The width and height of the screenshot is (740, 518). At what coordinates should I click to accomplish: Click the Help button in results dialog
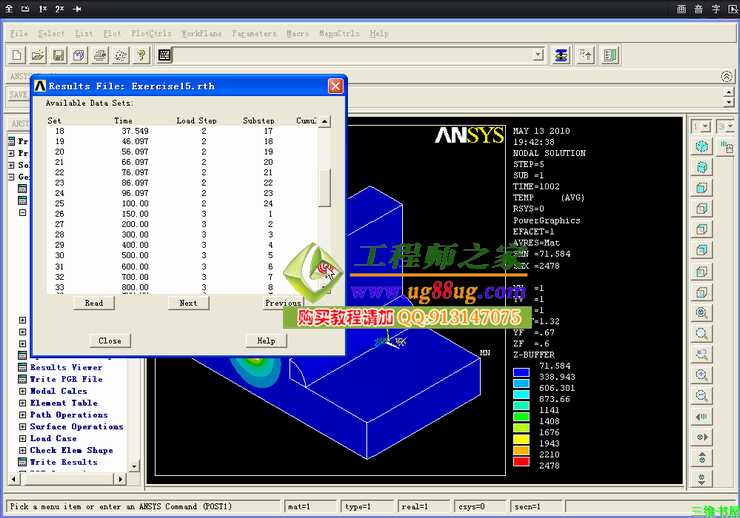click(x=266, y=341)
